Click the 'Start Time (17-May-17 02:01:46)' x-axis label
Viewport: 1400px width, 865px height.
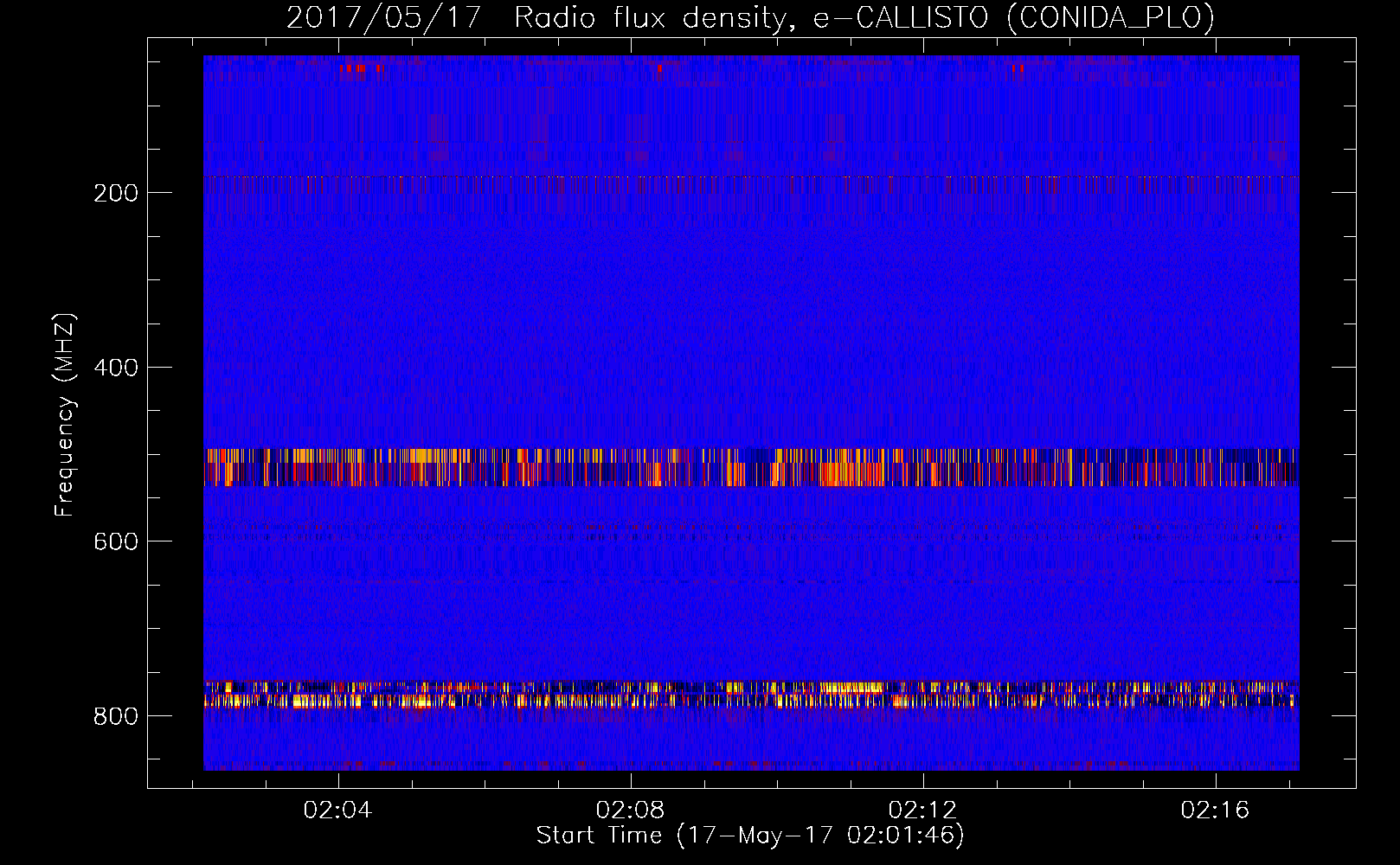[750, 836]
